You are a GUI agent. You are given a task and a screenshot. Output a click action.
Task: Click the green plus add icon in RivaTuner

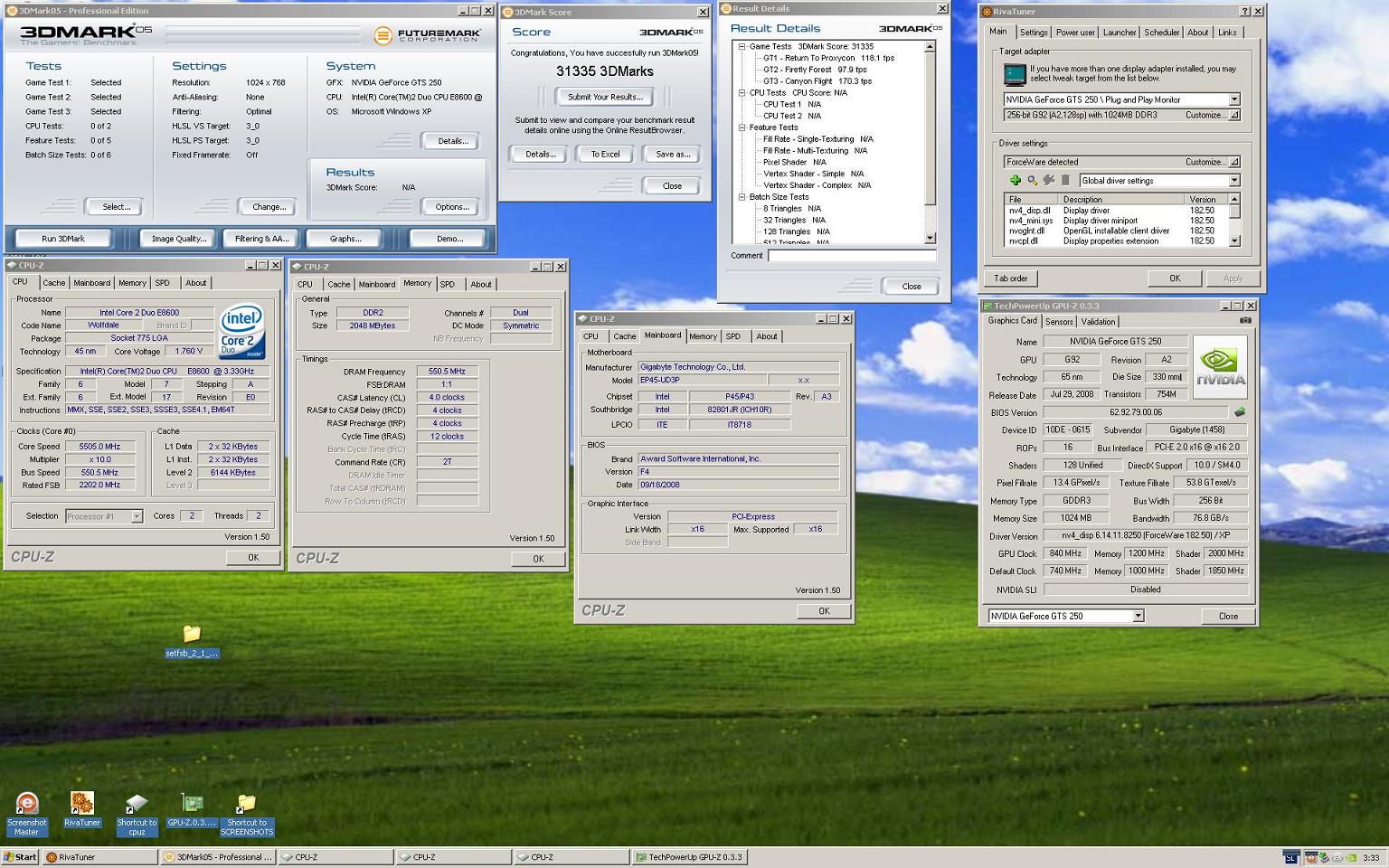coord(1015,180)
